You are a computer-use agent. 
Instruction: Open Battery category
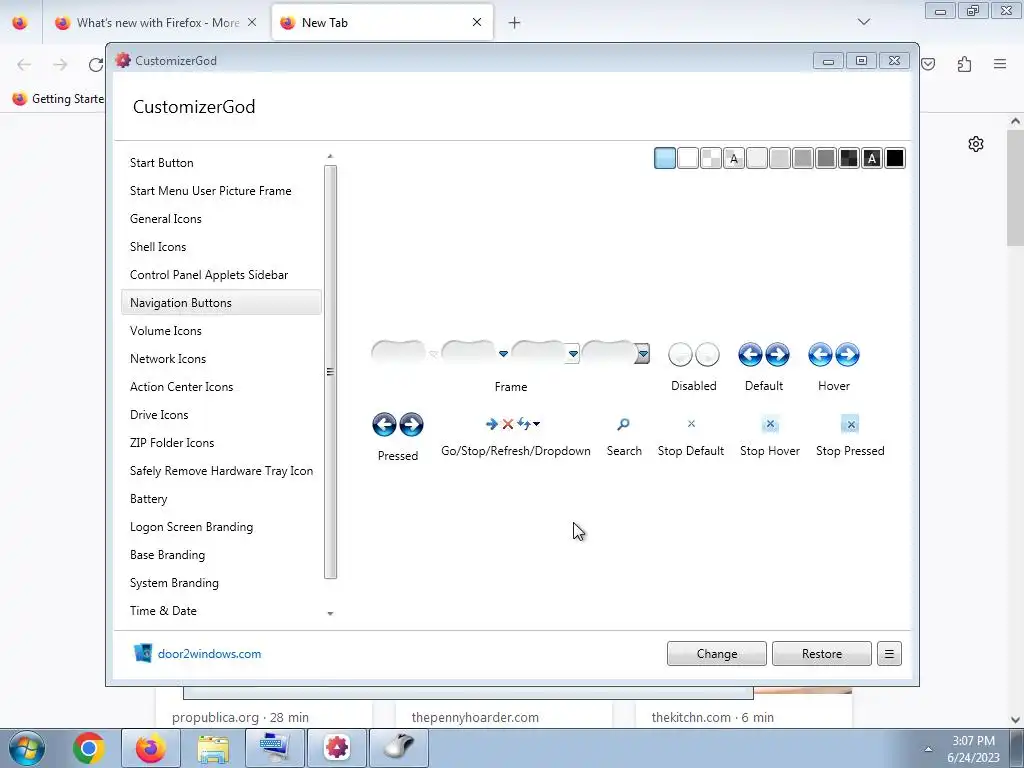pos(221,499)
